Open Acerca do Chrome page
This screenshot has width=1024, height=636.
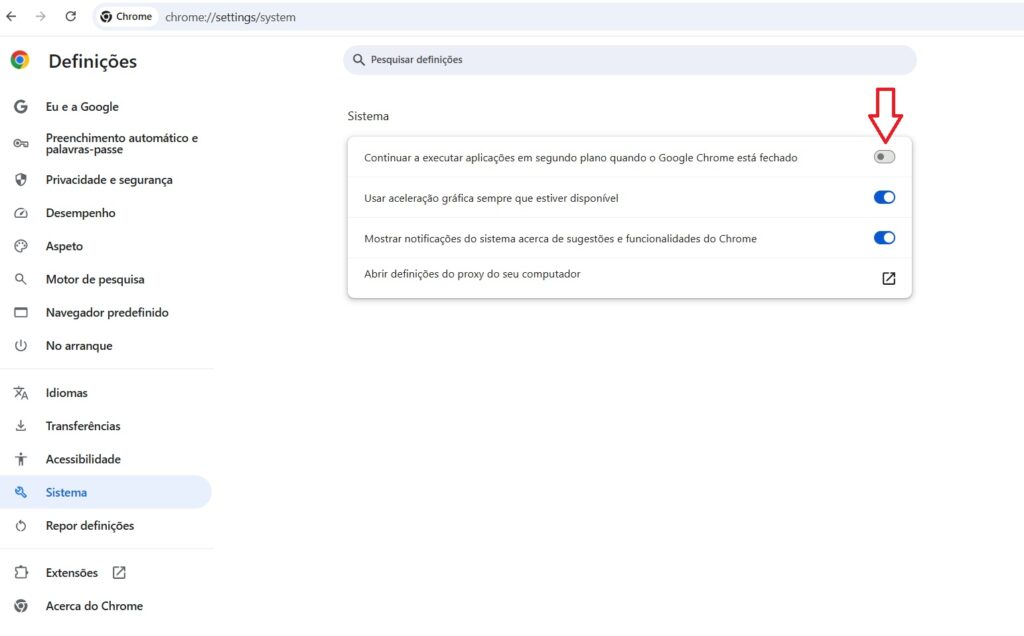pos(94,606)
